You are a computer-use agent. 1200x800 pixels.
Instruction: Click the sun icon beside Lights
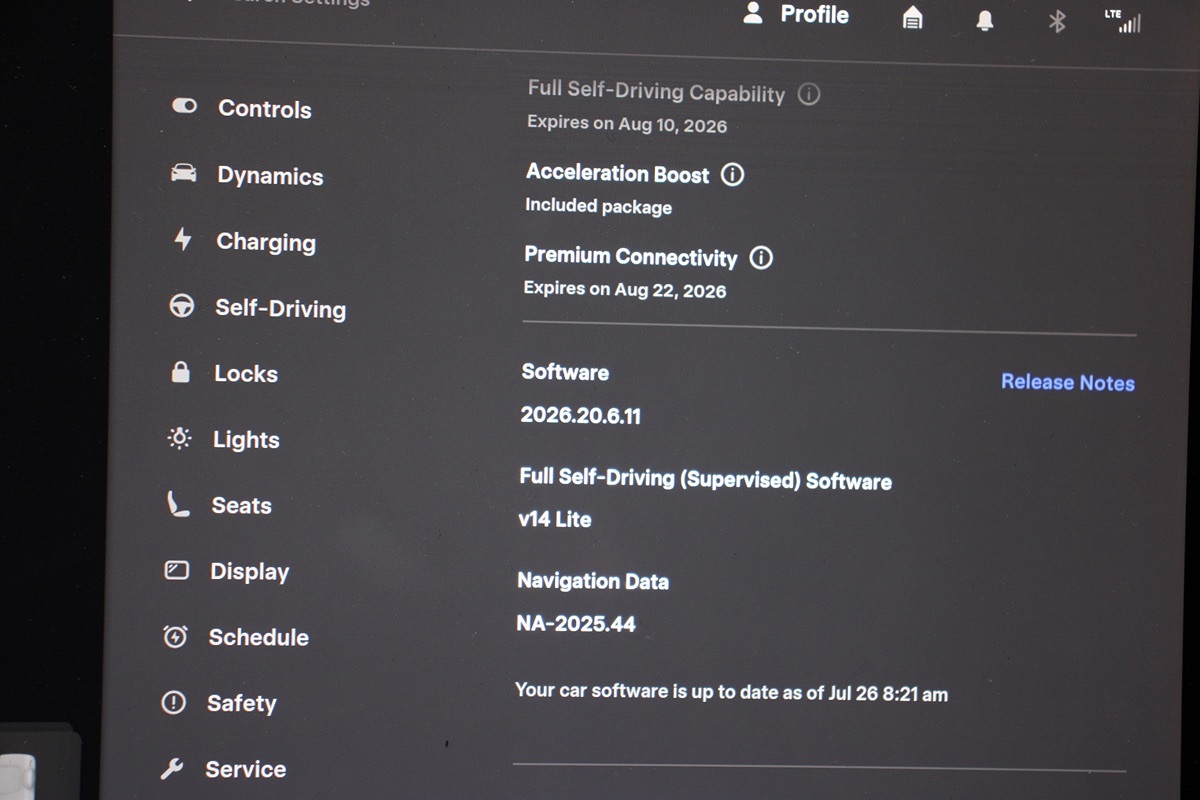click(179, 438)
